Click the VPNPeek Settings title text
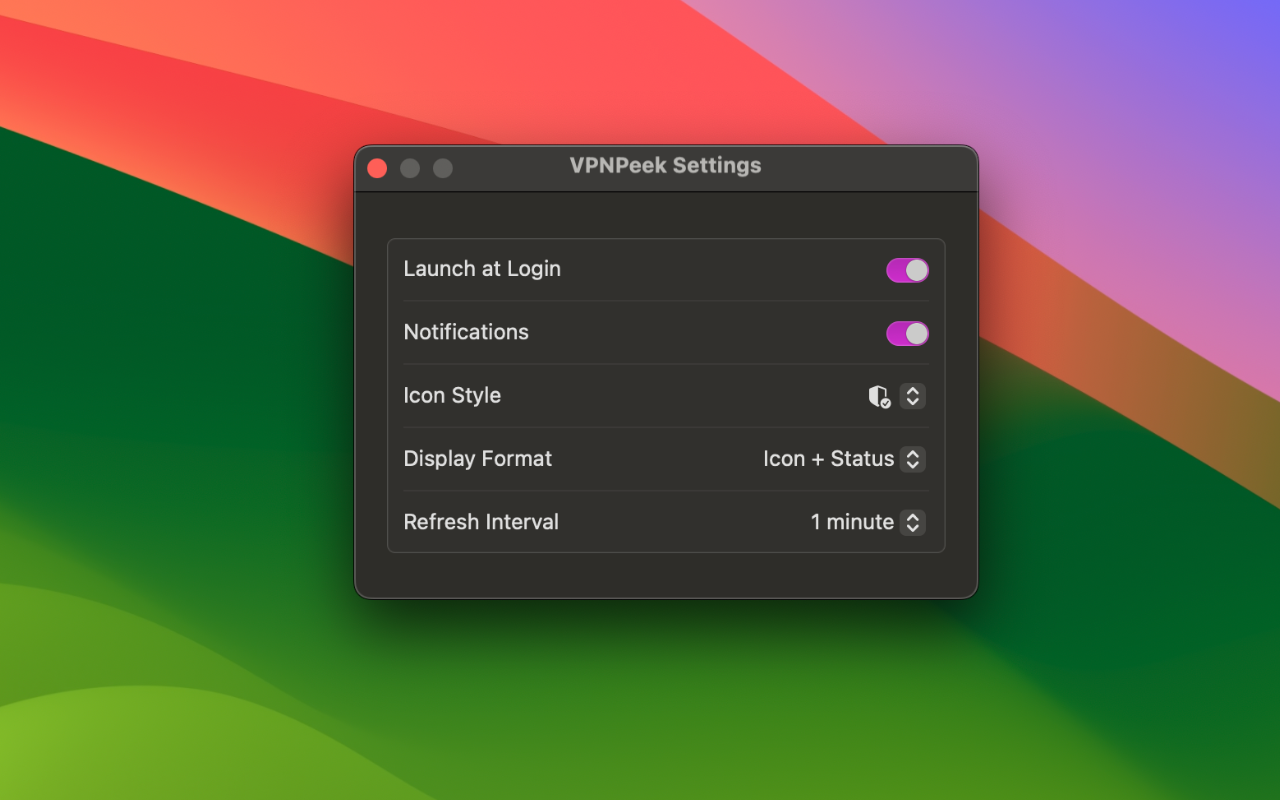The width and height of the screenshot is (1280, 800). pos(665,165)
